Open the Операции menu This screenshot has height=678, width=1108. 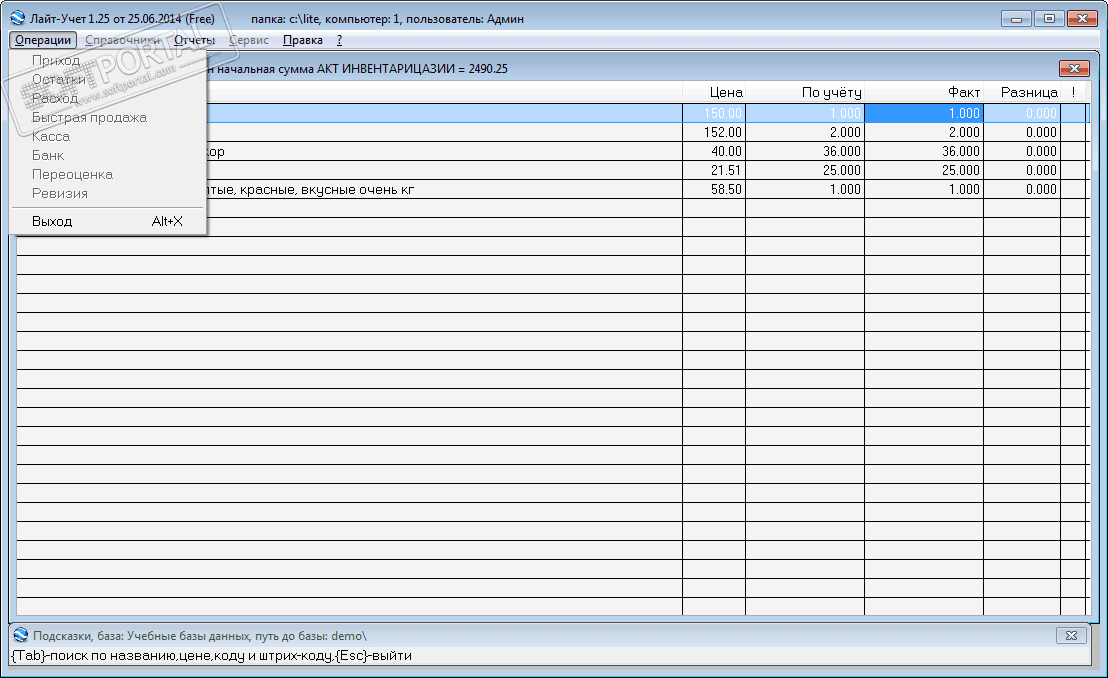(x=43, y=40)
